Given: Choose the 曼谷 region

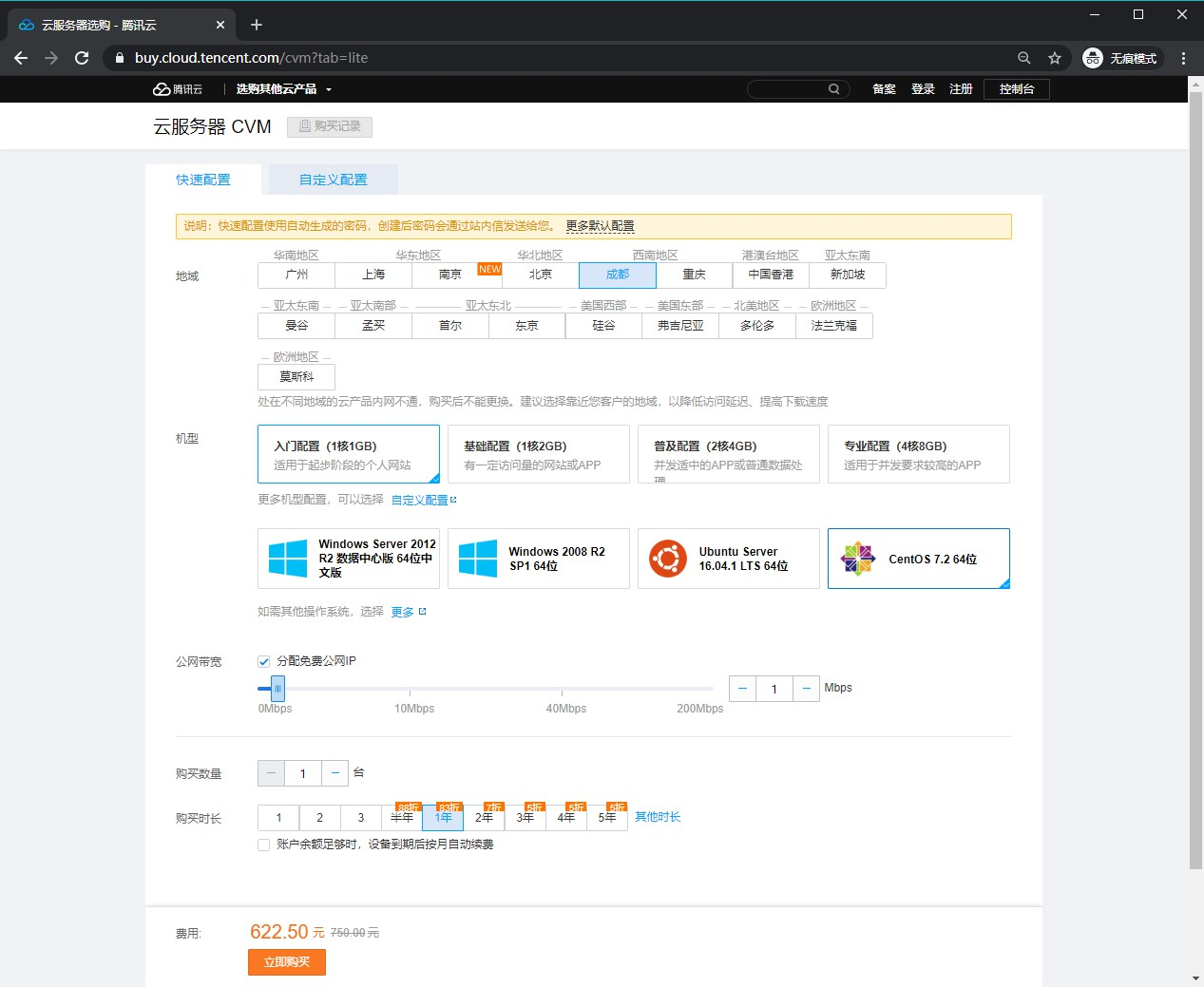Looking at the screenshot, I should [x=296, y=325].
